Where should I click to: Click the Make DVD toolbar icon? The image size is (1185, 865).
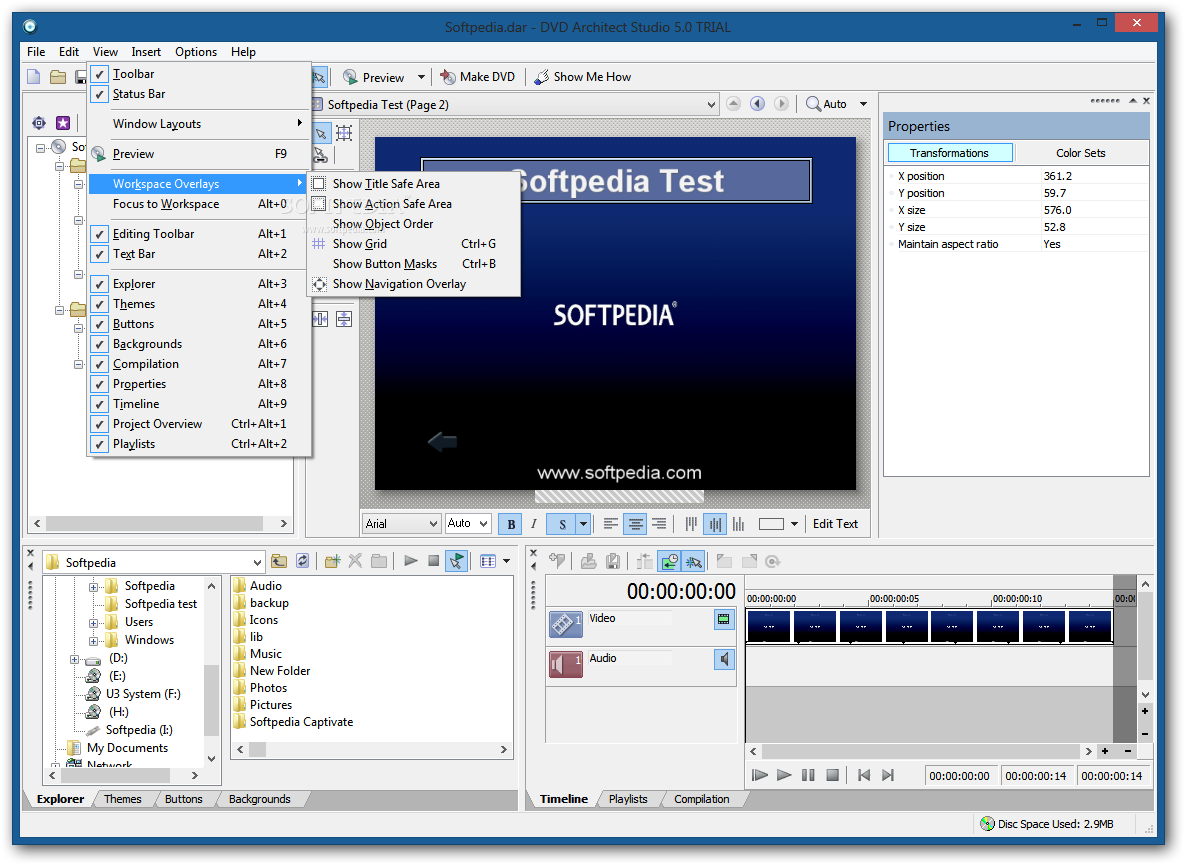click(x=448, y=77)
